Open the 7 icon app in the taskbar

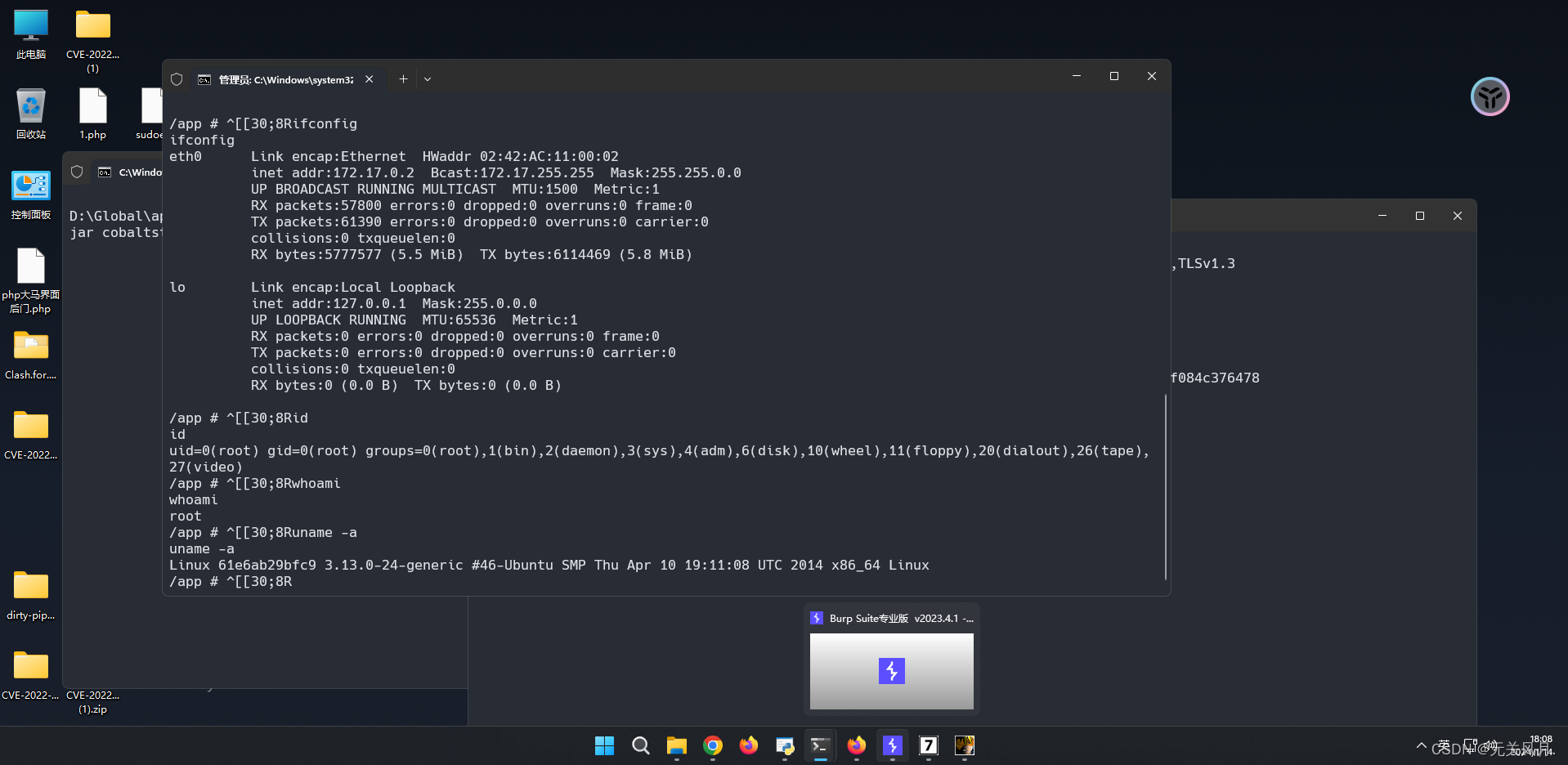coord(929,745)
